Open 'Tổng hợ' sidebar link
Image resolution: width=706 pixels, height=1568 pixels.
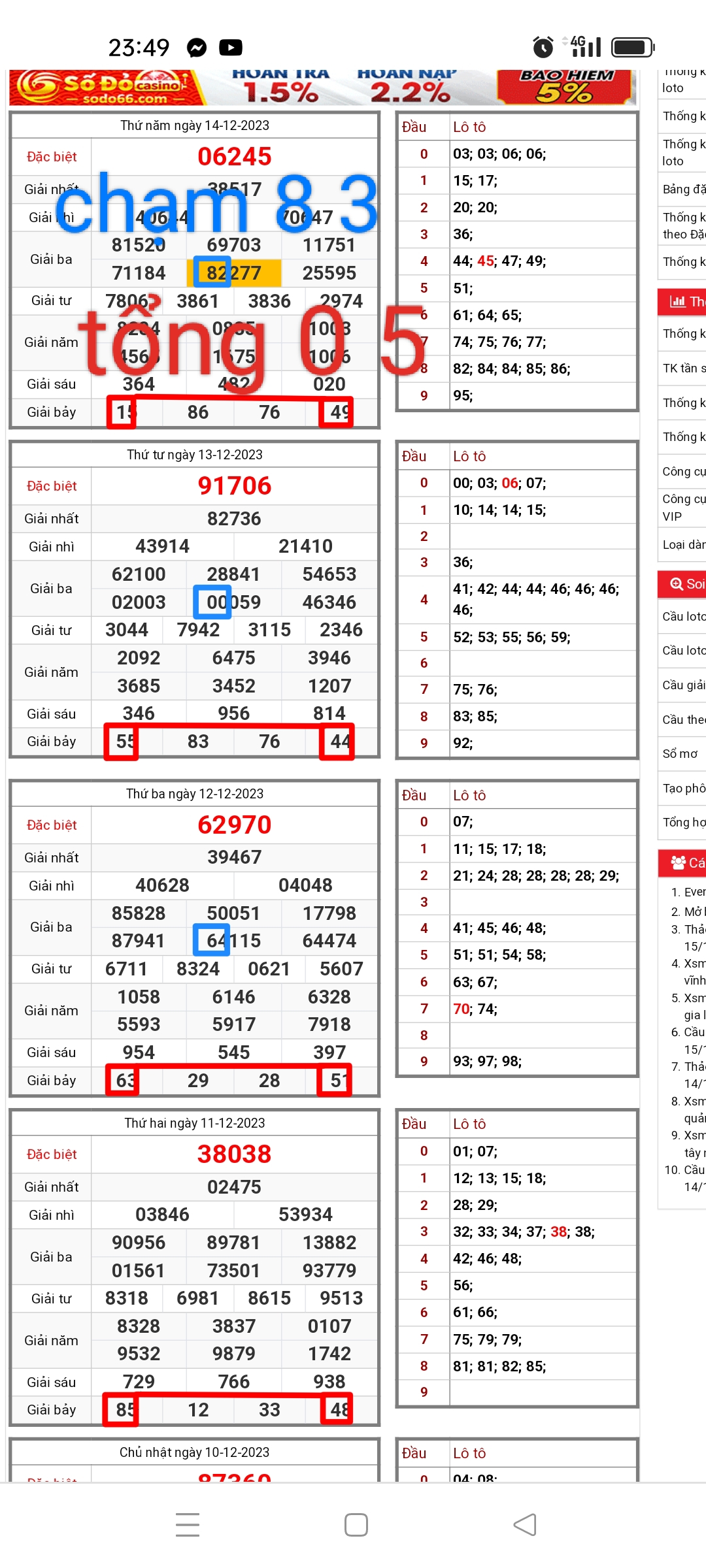tap(683, 822)
